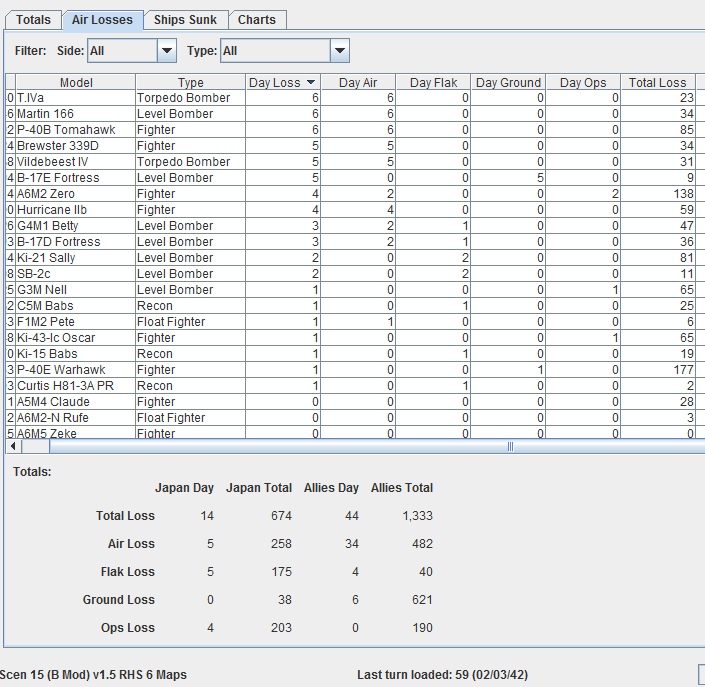Screen dimensions: 705x687
Task: Sort by the Total Loss column header
Action: tap(657, 83)
